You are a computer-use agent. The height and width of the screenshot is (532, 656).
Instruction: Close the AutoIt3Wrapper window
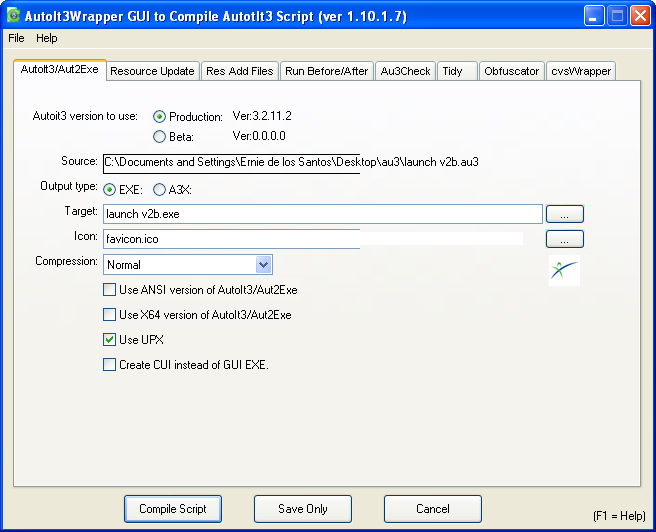click(x=640, y=16)
